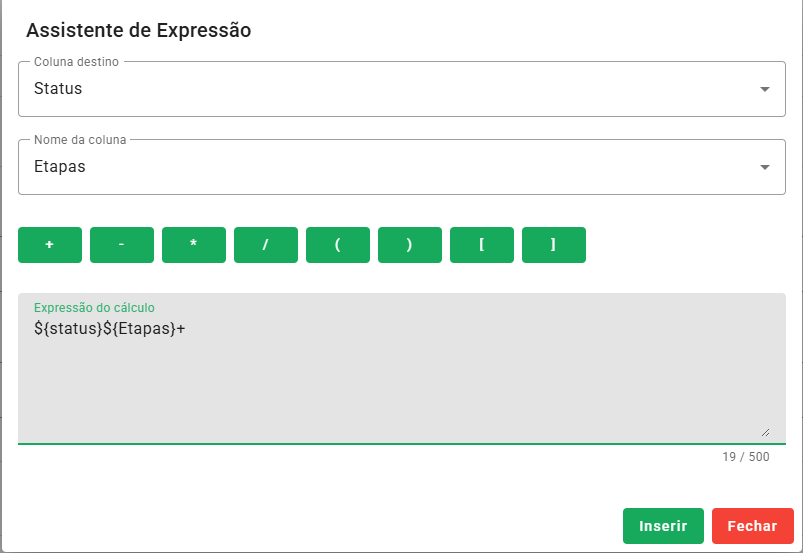Click the Expressão do cálculo label
Screen dimensions: 803x553
click(x=94, y=307)
